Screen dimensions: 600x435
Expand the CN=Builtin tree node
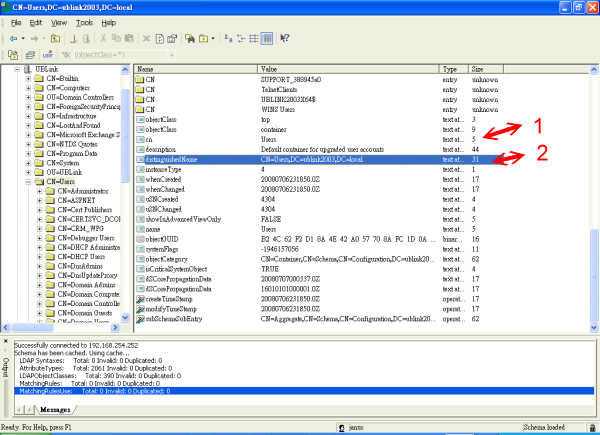[x=28, y=78]
